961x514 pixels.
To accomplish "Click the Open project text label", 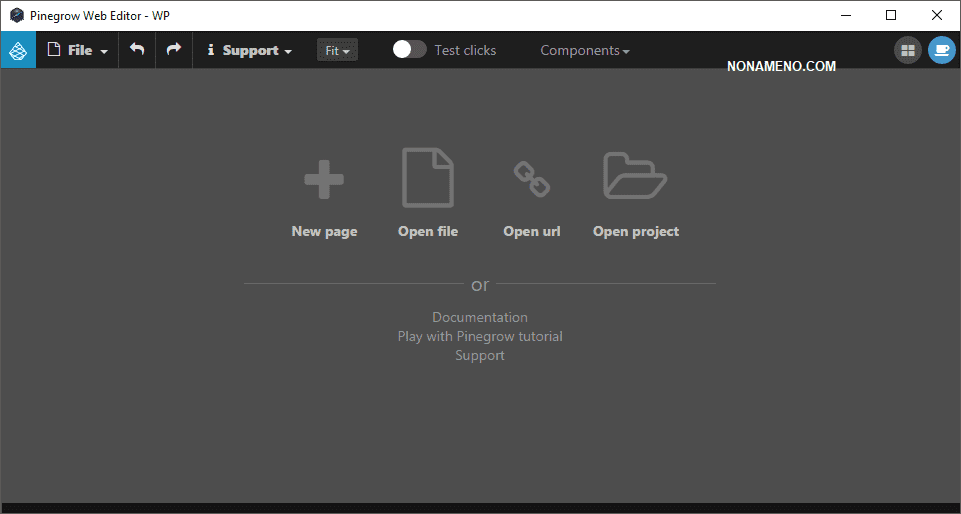I will pos(636,231).
